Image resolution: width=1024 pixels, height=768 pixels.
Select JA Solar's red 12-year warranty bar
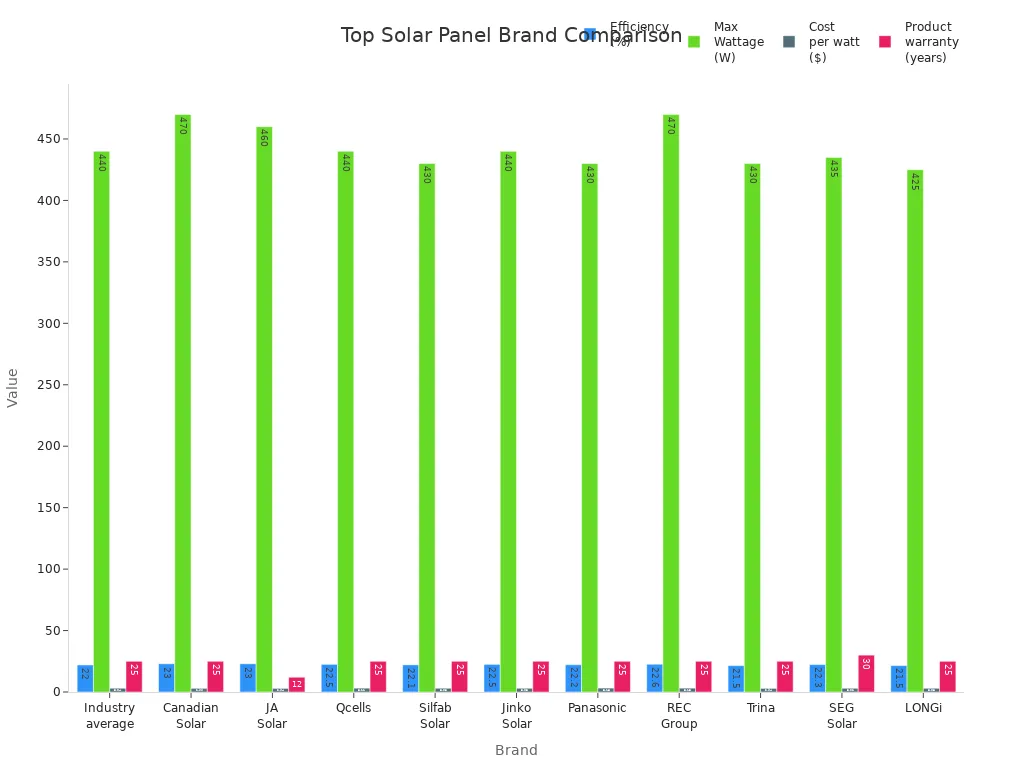(x=297, y=684)
